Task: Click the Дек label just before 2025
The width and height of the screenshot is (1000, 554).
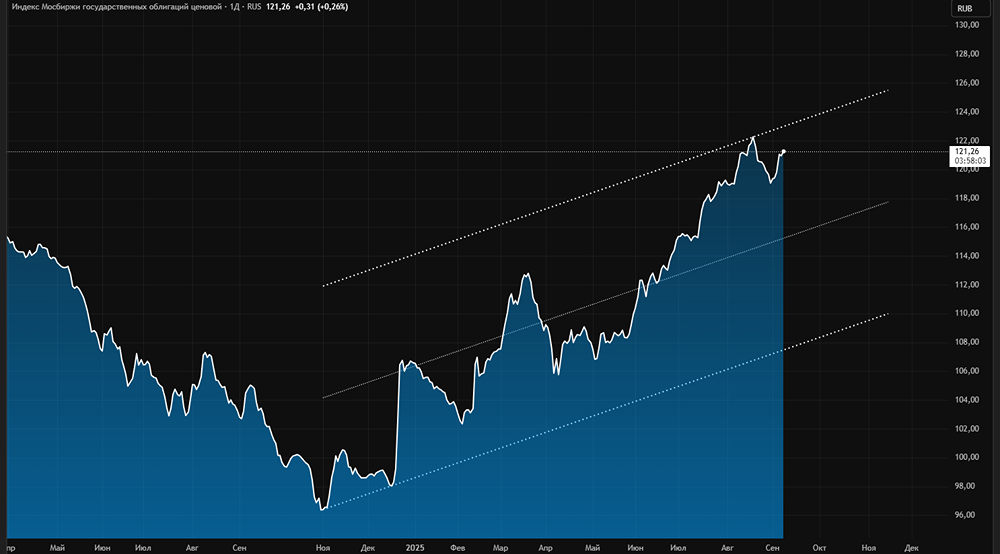Action: click(x=367, y=548)
